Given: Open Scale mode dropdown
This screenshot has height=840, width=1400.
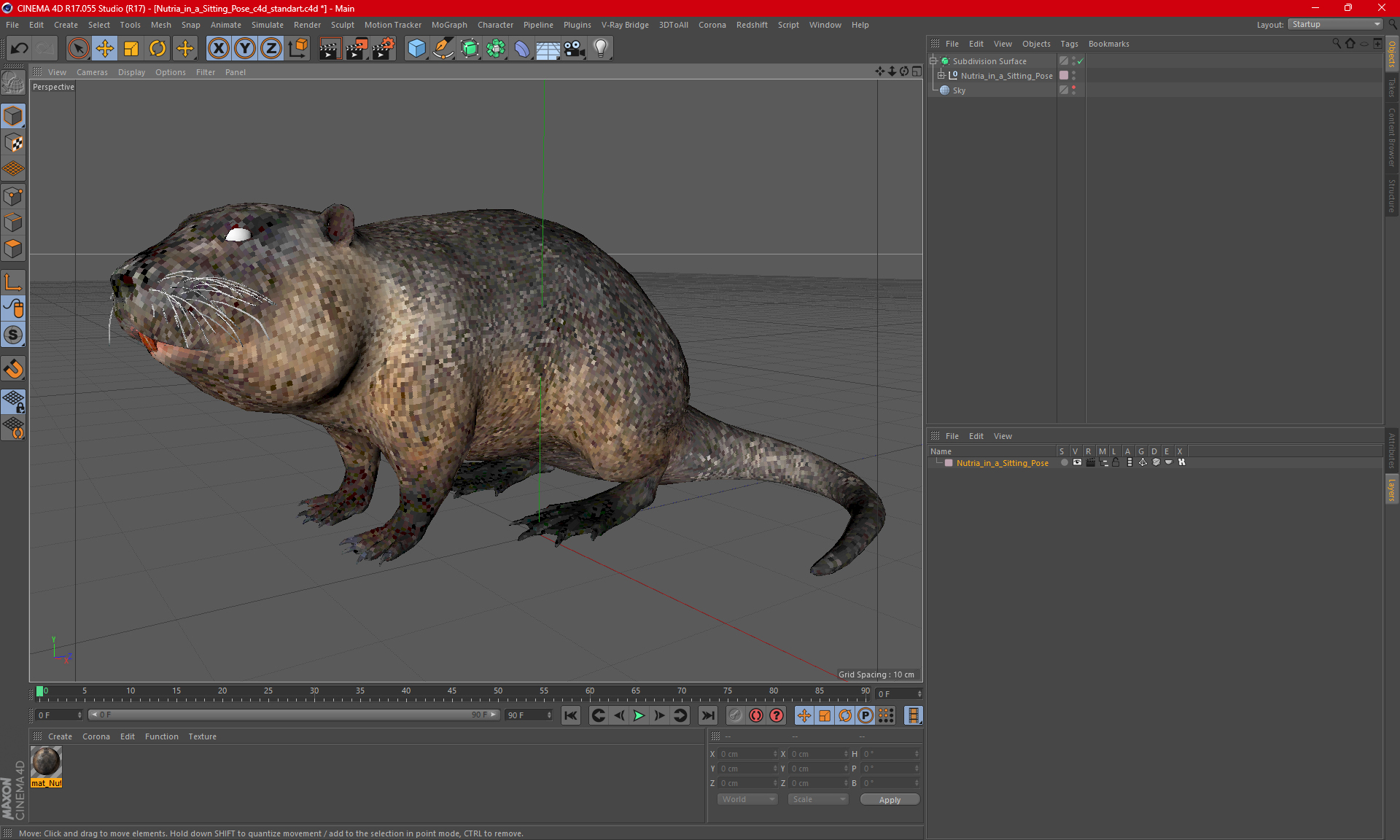Looking at the screenshot, I should coord(818,800).
